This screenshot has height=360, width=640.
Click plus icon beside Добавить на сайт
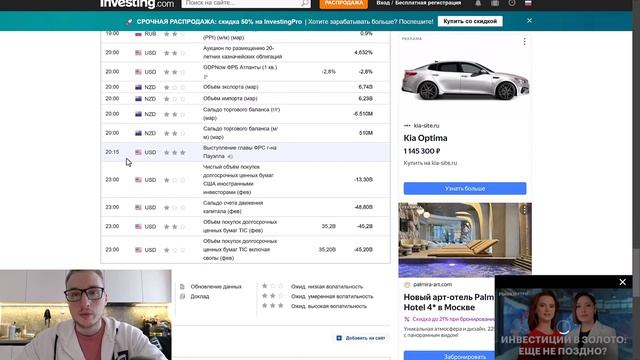click(339, 338)
